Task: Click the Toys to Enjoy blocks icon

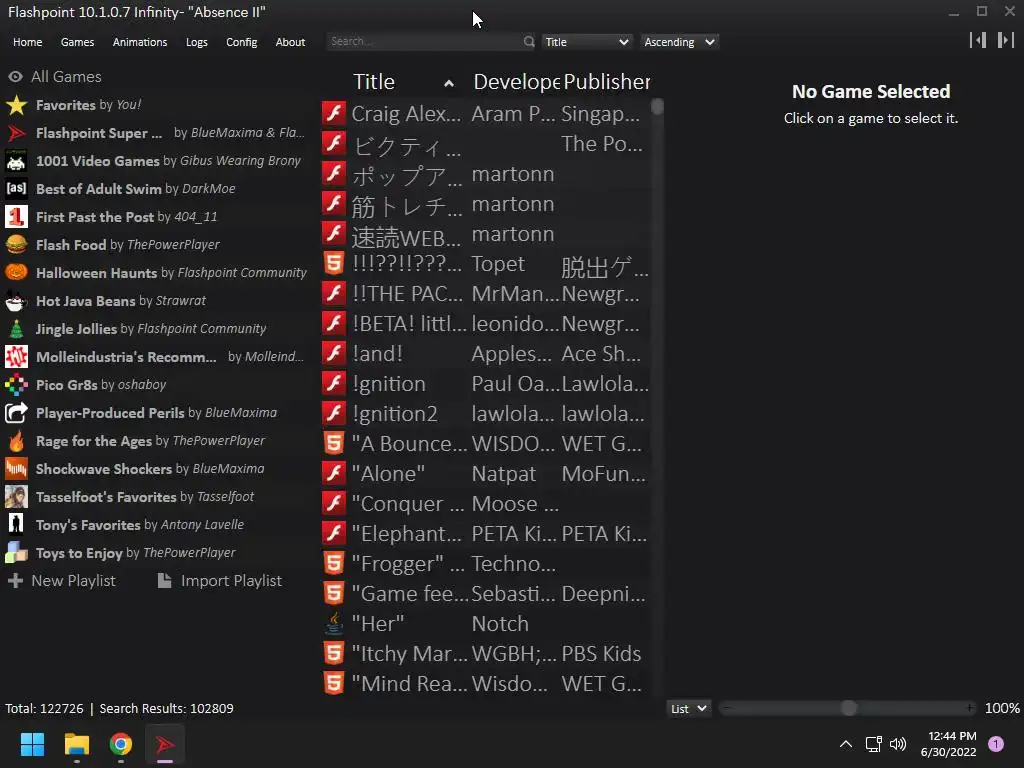Action: 16,552
